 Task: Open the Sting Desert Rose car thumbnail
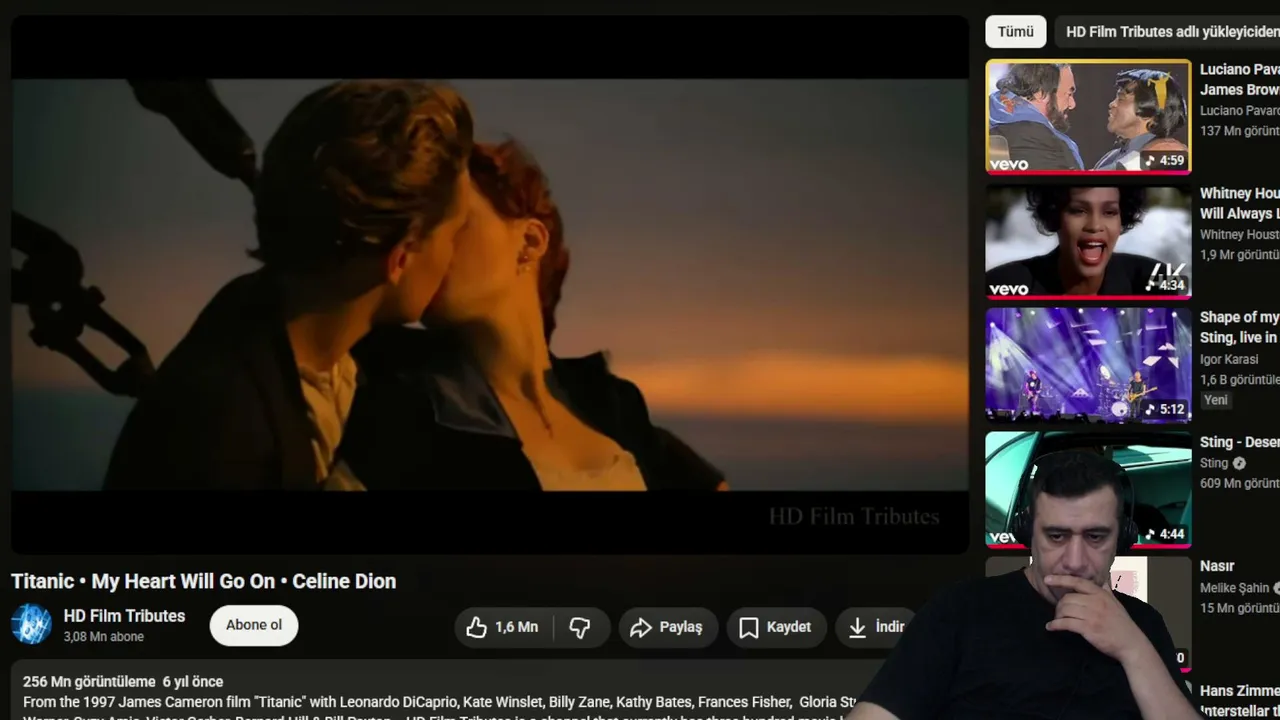tap(1088, 489)
